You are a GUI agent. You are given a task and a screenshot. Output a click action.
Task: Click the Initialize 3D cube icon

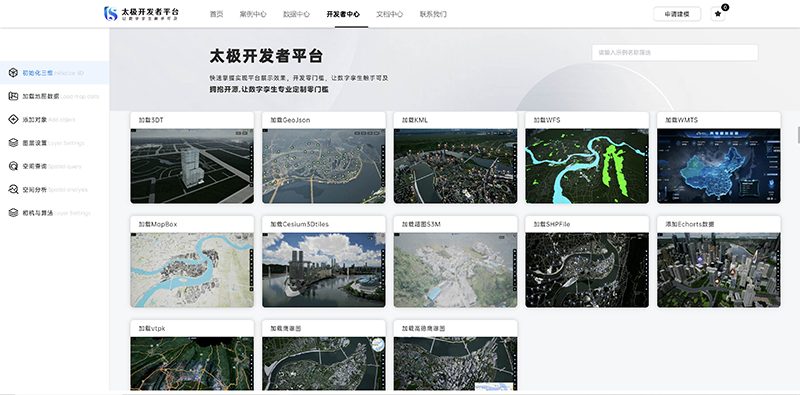click(x=13, y=72)
